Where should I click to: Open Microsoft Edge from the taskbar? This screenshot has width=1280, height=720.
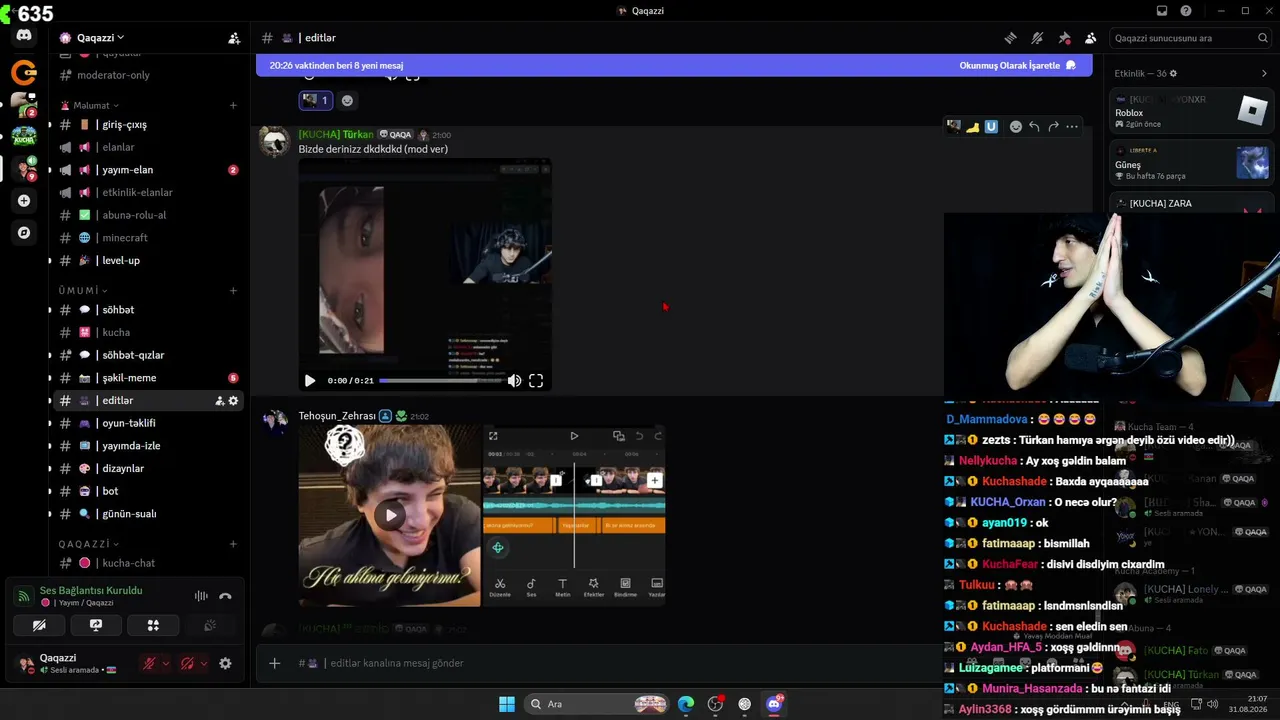click(686, 704)
